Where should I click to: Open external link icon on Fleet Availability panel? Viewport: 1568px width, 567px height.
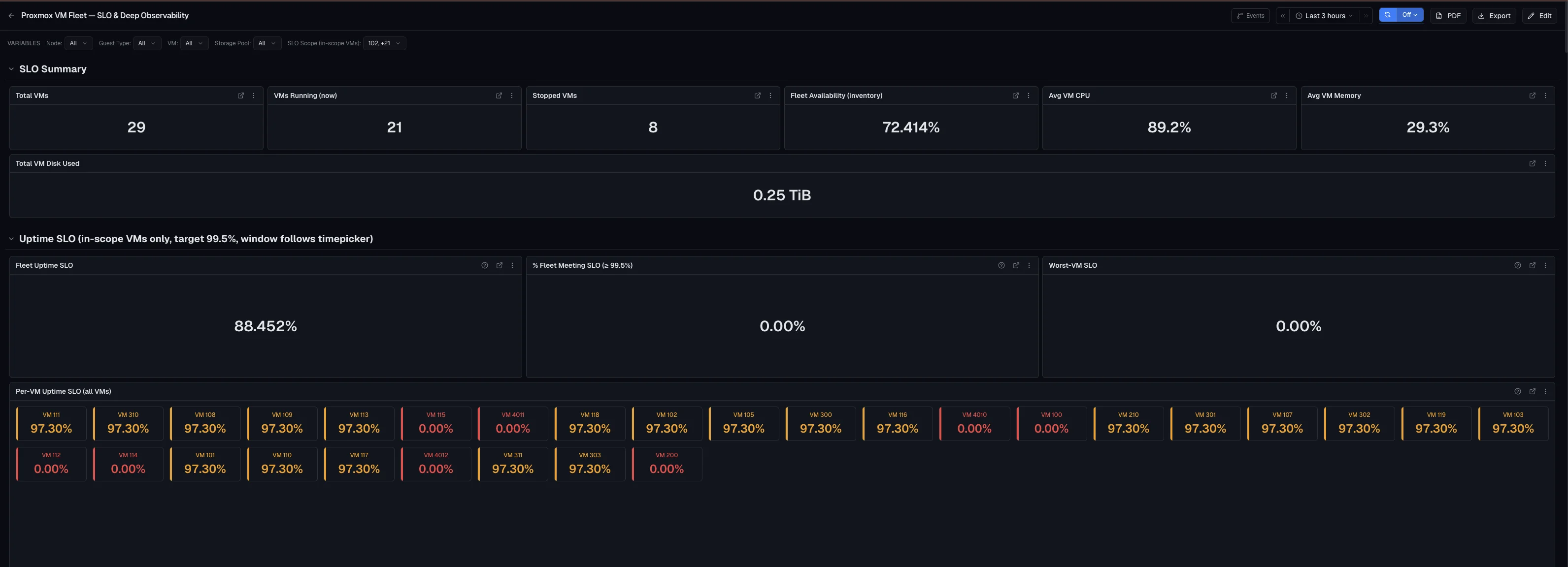[x=1015, y=95]
